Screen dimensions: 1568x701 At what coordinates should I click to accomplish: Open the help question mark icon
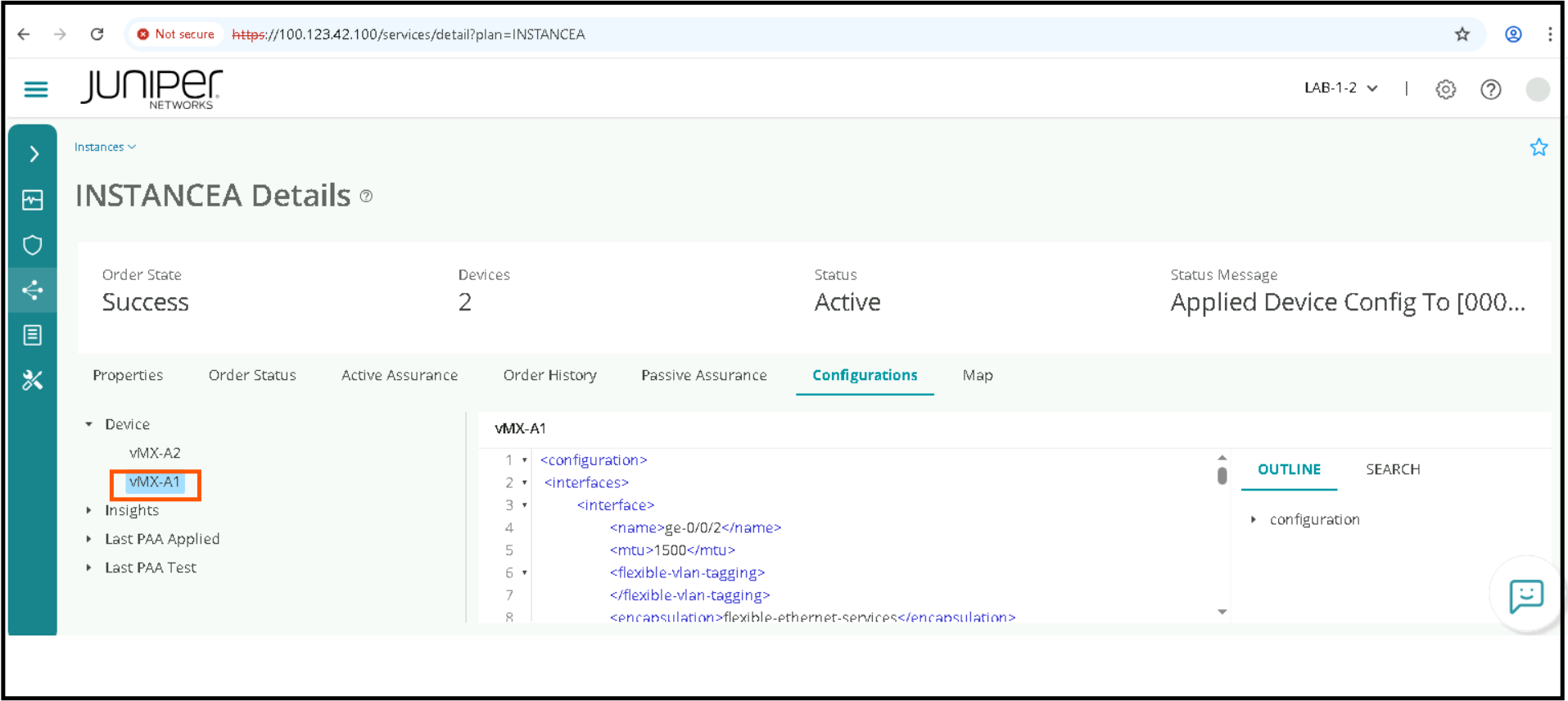(1490, 89)
